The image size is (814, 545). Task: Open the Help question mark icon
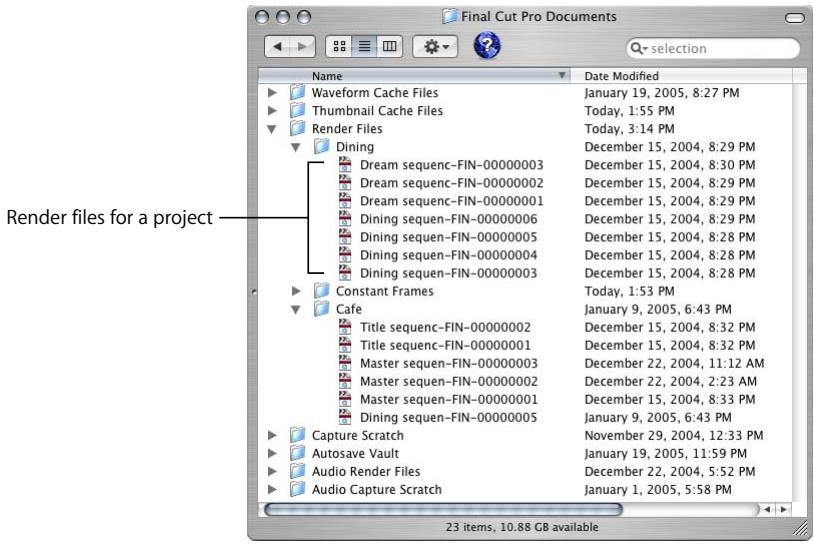pos(487,45)
